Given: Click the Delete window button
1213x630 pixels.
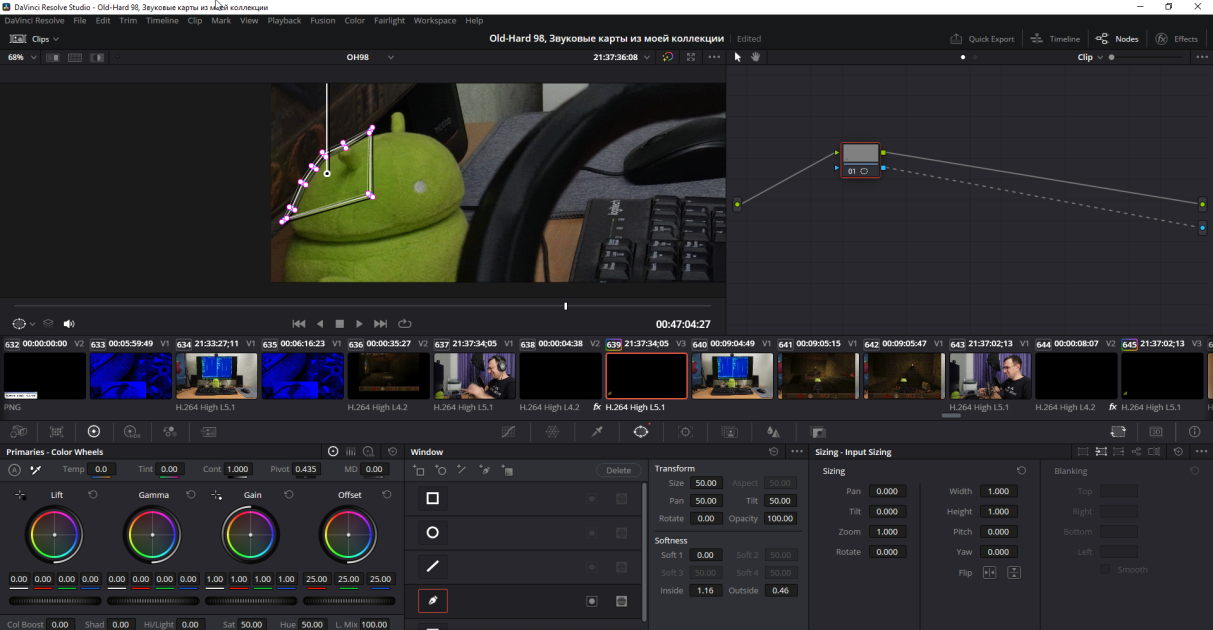Looking at the screenshot, I should pyautogui.click(x=619, y=470).
